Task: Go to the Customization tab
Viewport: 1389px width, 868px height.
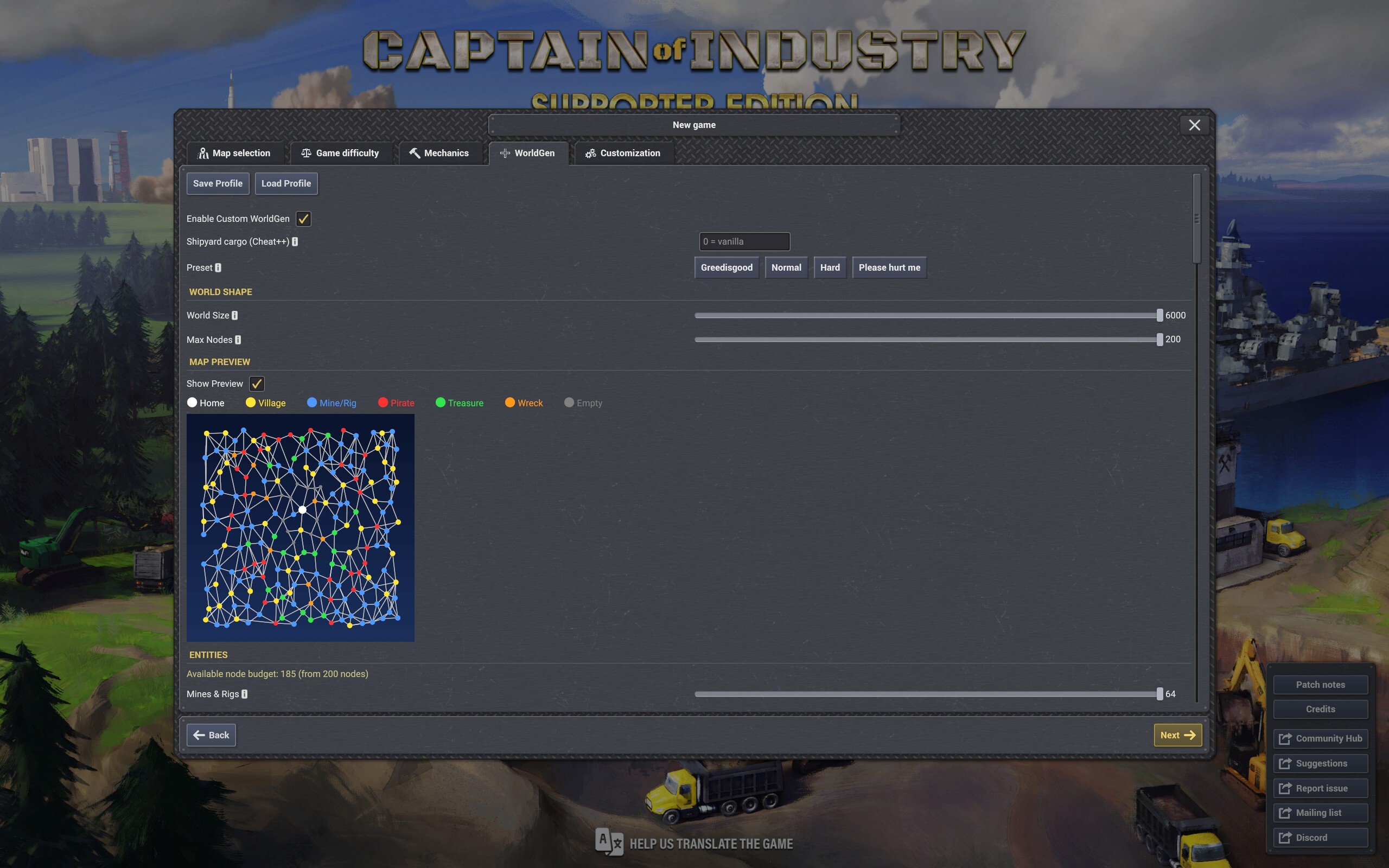Action: coord(623,154)
